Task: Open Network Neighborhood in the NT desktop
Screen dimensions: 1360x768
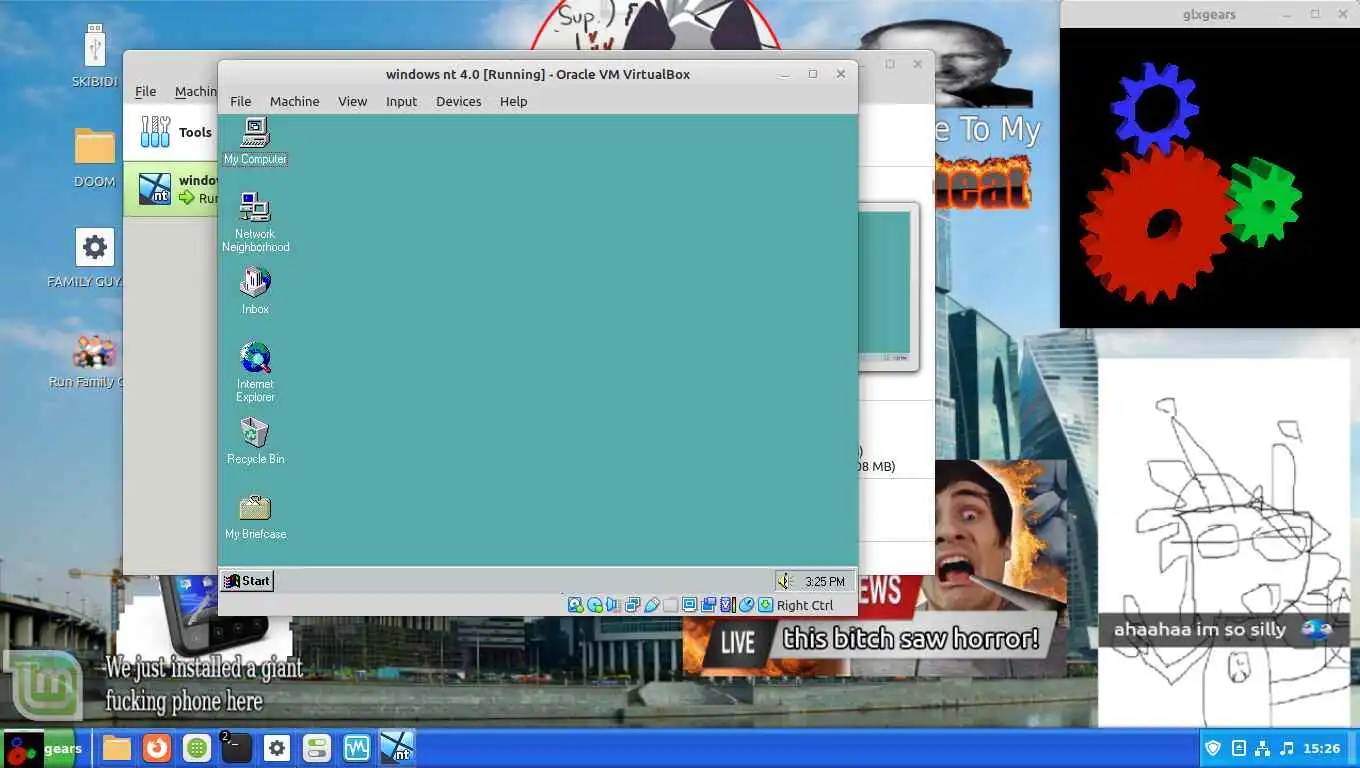Action: pos(255,223)
